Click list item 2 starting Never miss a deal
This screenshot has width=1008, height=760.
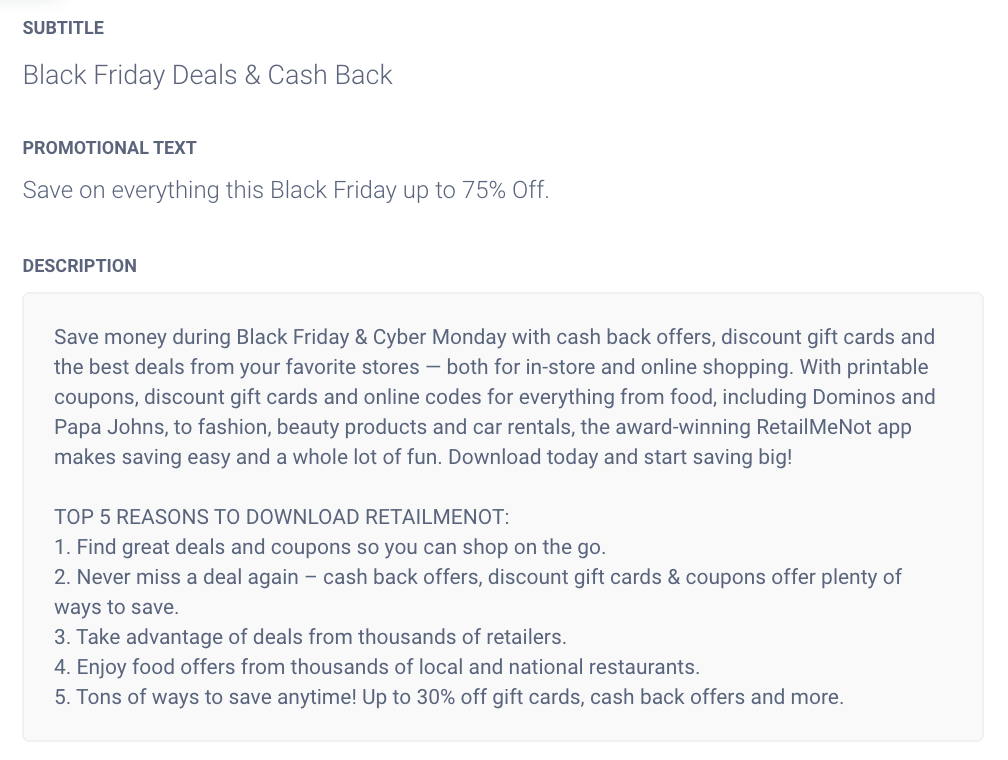coord(478,577)
